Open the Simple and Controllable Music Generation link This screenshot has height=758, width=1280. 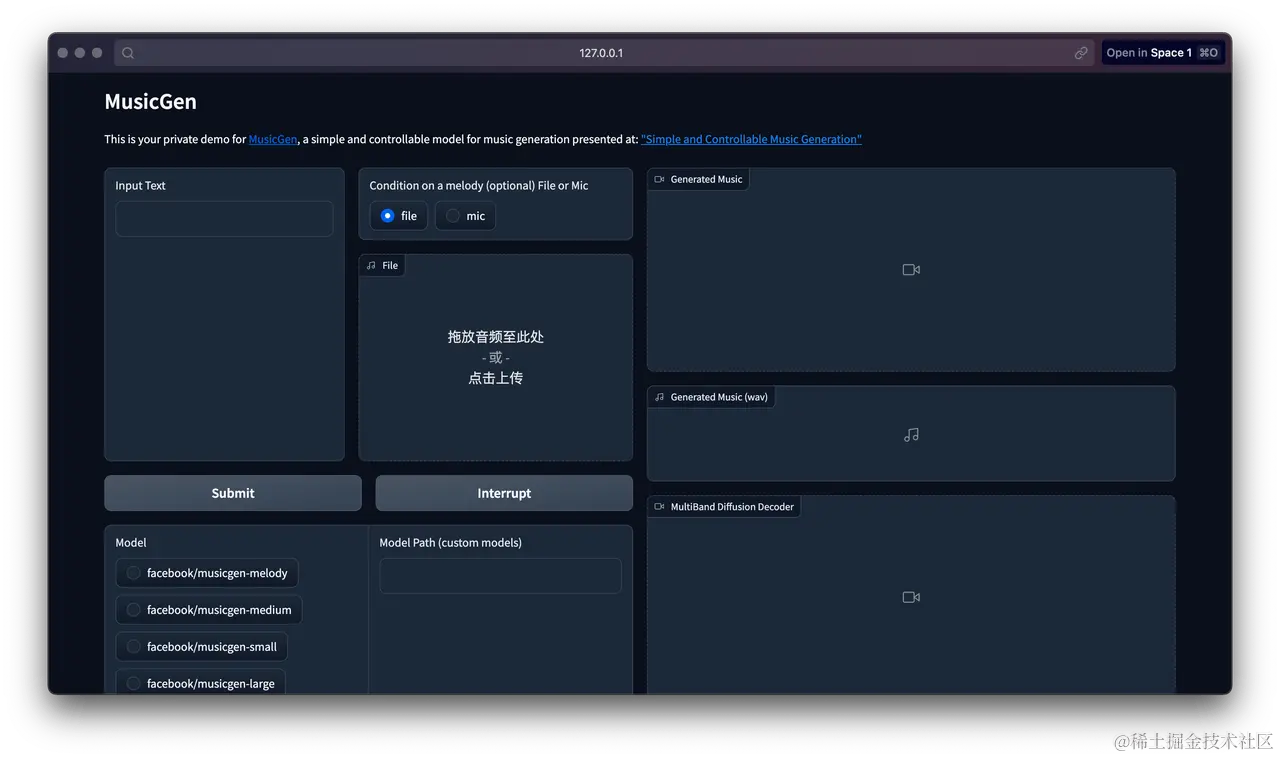click(751, 140)
